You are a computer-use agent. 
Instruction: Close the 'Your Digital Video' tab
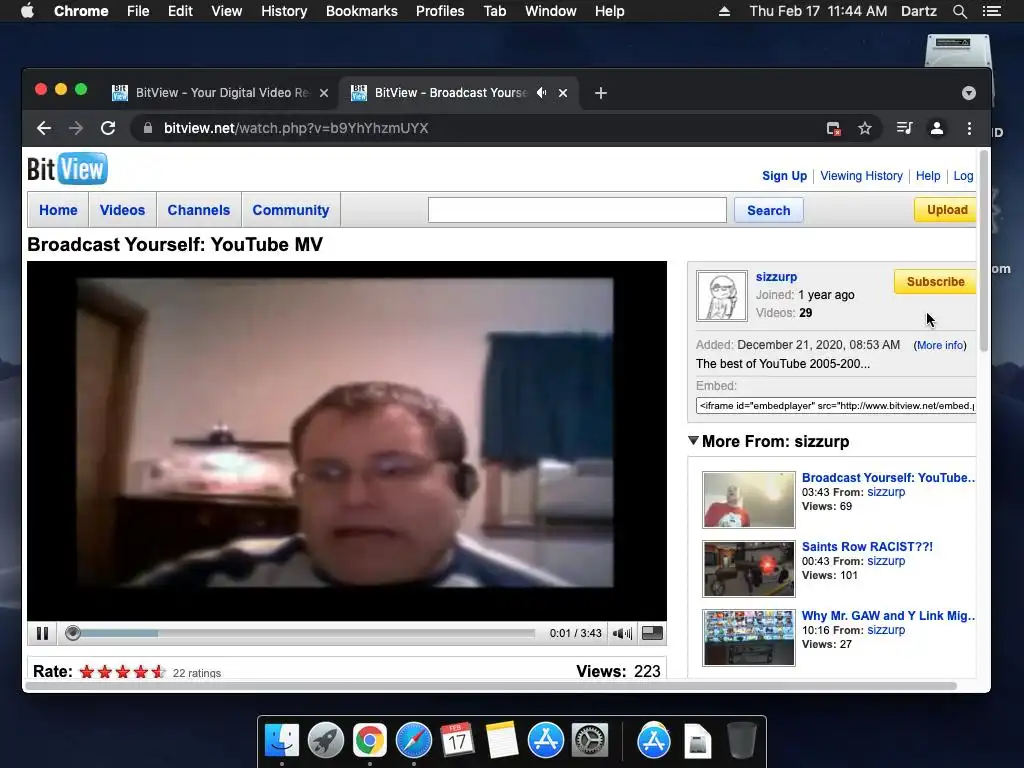(323, 93)
